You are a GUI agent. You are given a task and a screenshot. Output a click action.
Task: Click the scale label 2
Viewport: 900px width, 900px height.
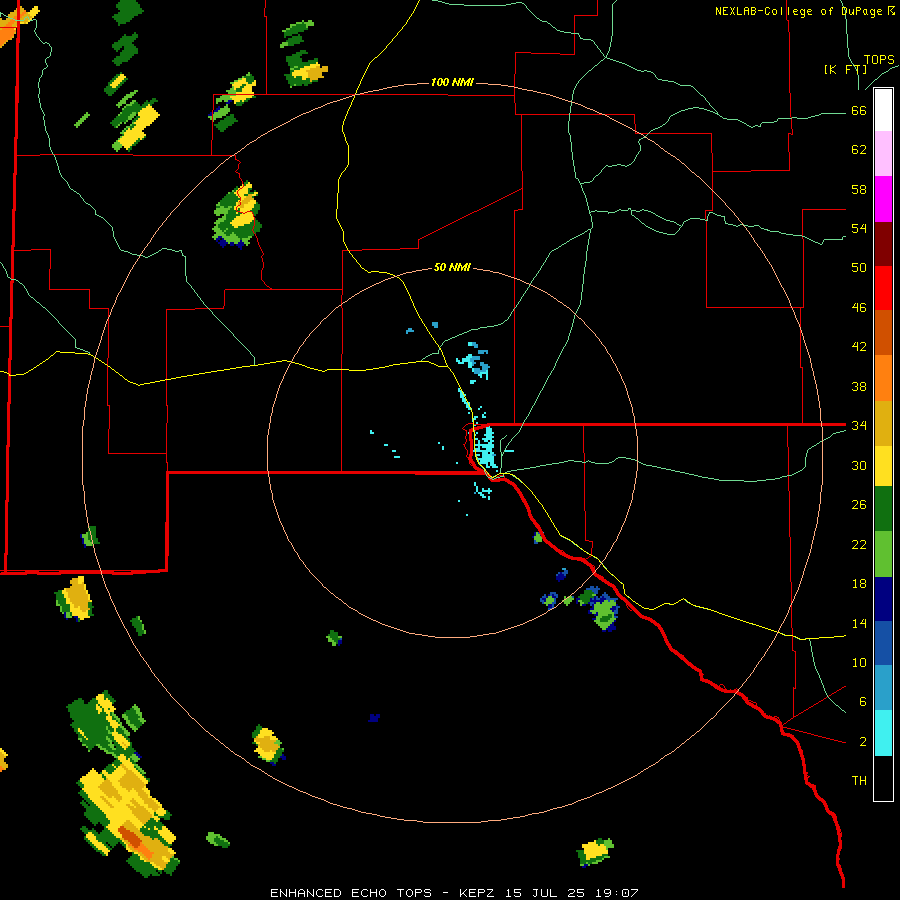(x=862, y=742)
